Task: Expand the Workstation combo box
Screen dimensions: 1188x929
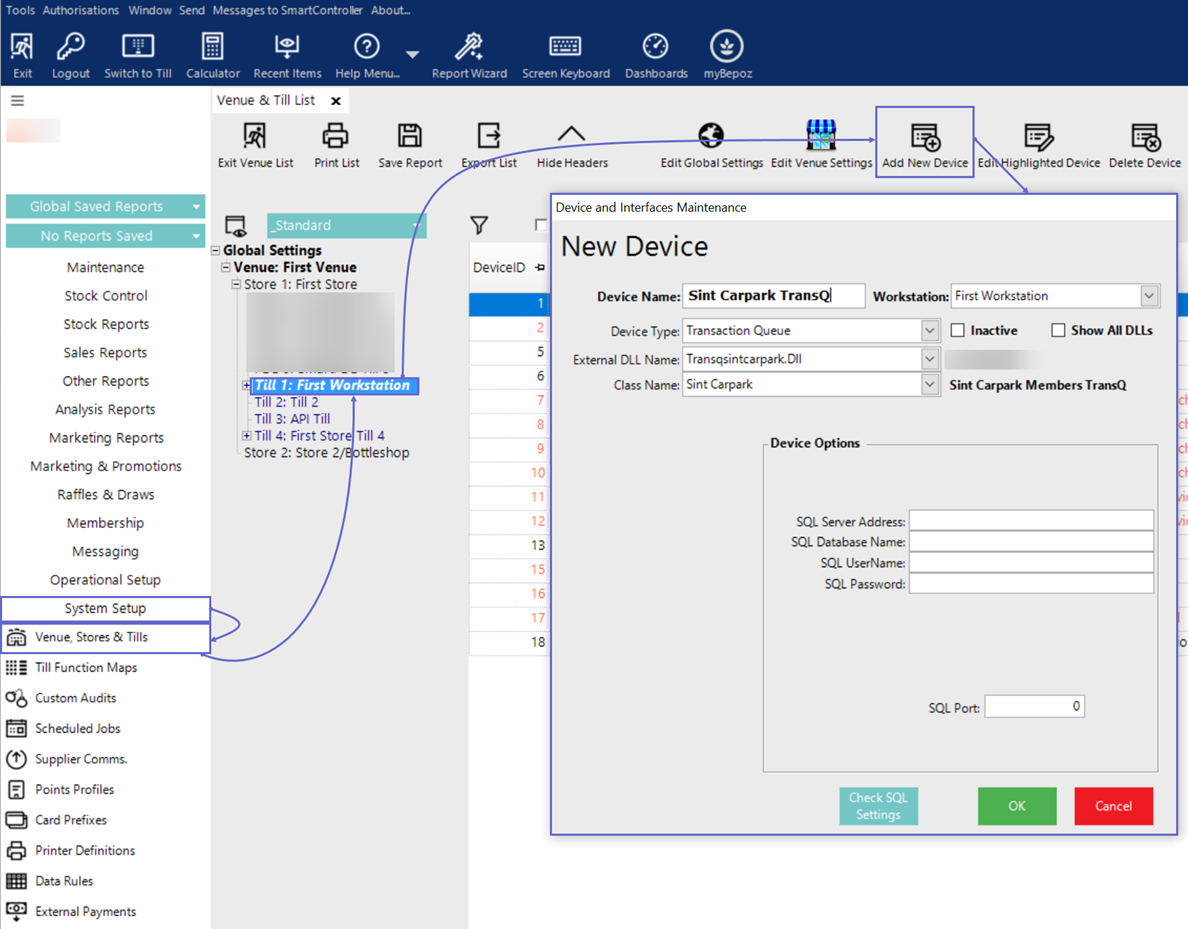Action: [1149, 296]
